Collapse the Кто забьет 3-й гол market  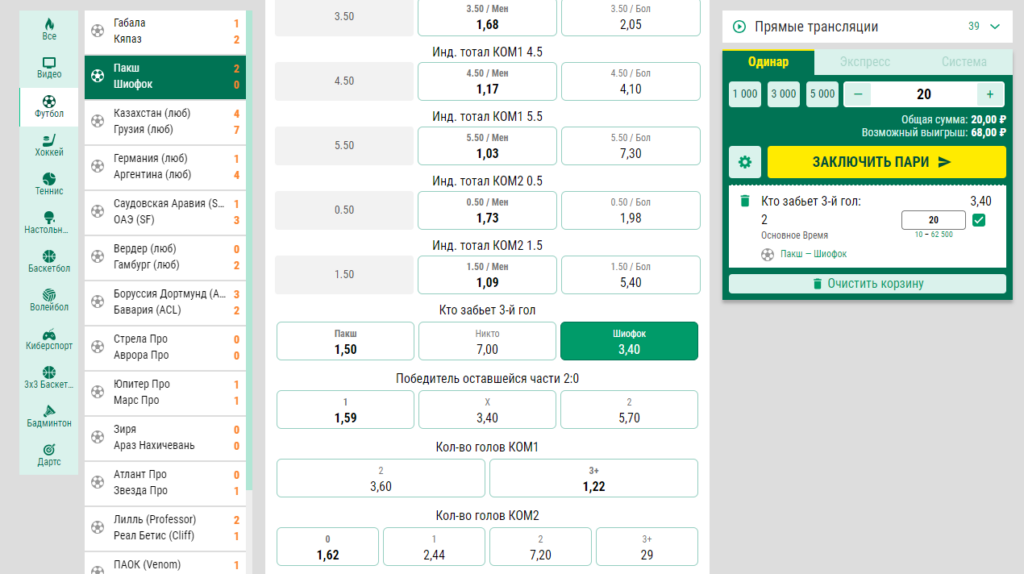pos(487,310)
